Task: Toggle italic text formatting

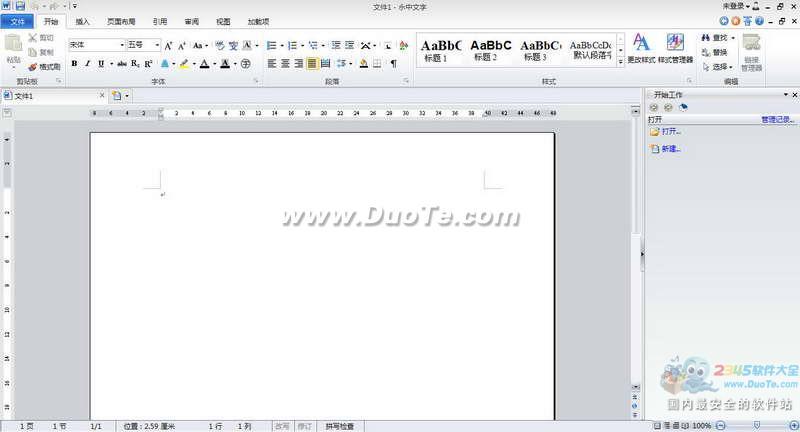Action: pos(87,64)
